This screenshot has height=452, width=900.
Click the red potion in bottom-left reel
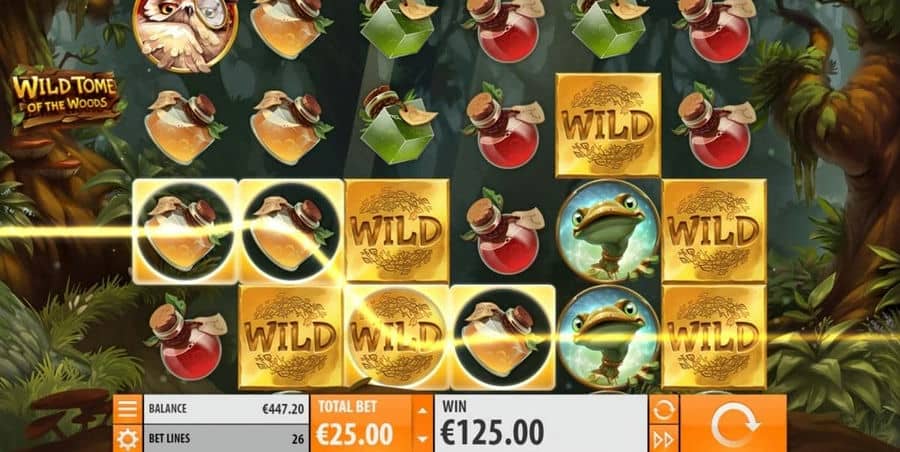pyautogui.click(x=185, y=338)
